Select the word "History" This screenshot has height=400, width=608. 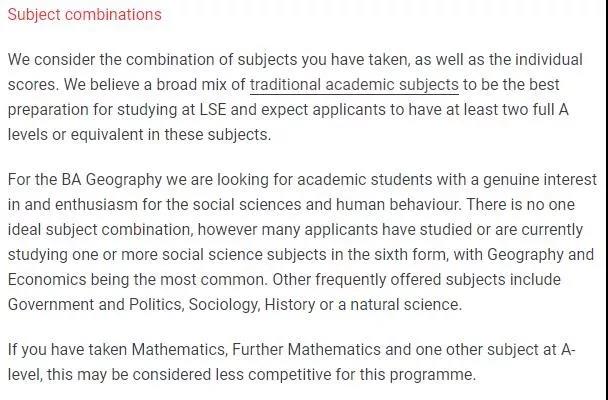290,305
